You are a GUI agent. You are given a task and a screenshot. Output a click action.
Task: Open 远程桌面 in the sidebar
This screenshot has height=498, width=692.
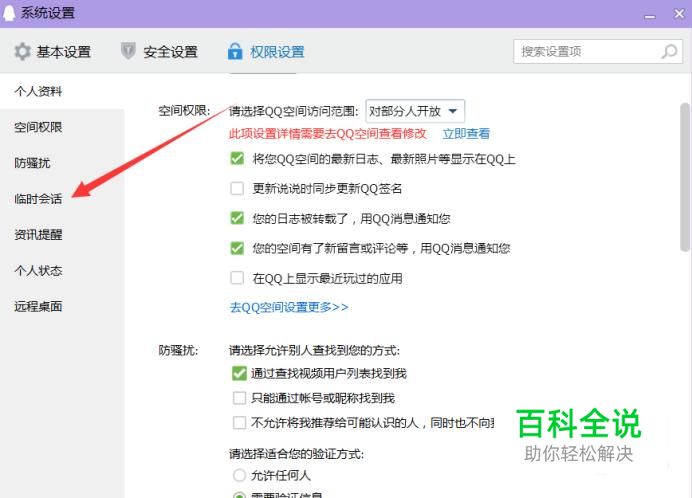point(38,306)
